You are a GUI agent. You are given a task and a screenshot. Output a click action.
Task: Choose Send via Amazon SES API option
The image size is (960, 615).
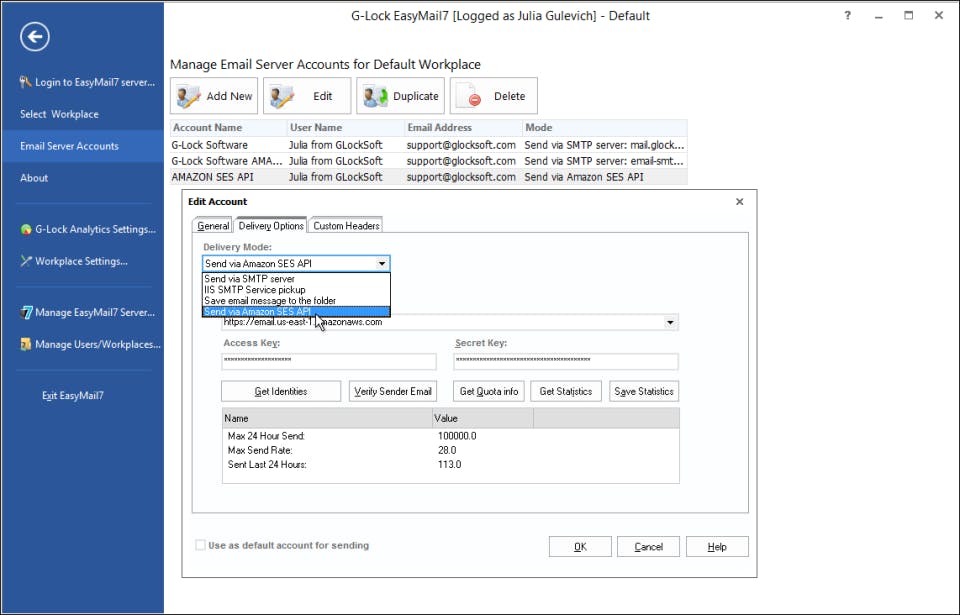pyautogui.click(x=296, y=312)
